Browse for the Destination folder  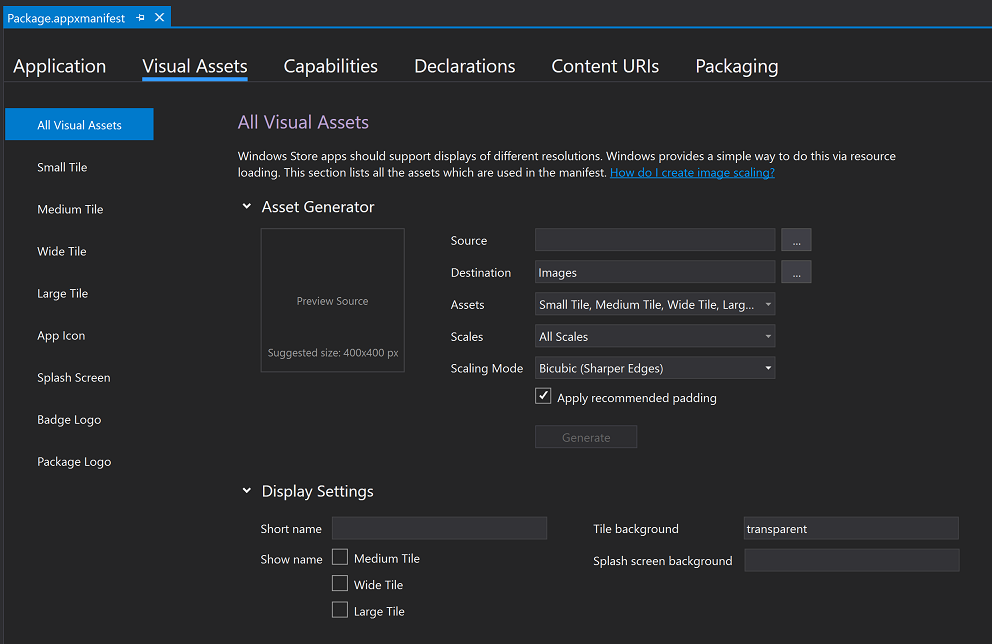(796, 272)
